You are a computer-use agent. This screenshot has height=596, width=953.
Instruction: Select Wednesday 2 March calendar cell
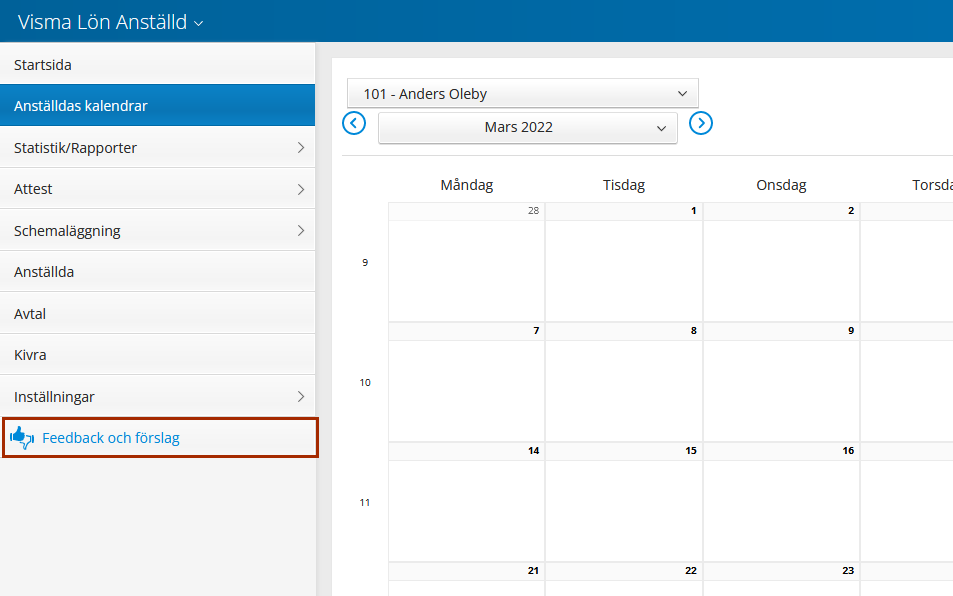click(782, 262)
